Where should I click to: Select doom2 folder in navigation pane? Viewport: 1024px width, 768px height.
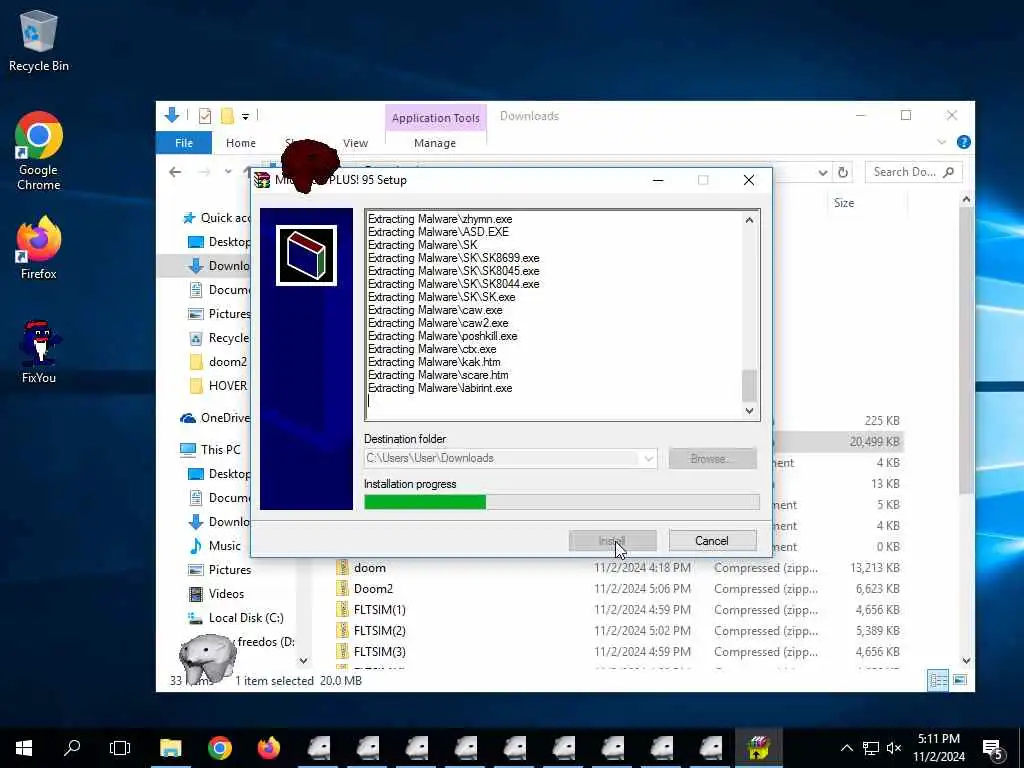[x=218, y=362]
